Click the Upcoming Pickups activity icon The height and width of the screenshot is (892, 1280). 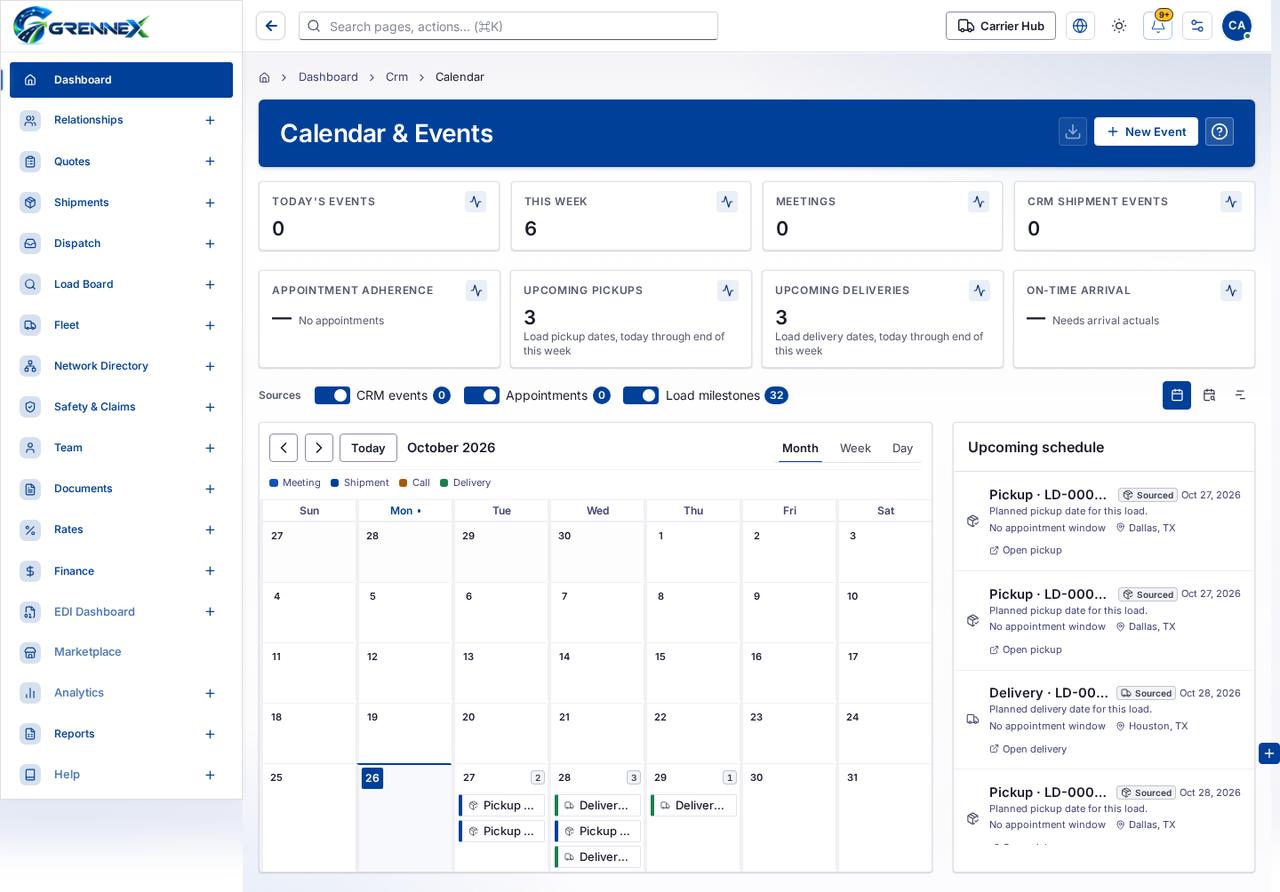(728, 291)
